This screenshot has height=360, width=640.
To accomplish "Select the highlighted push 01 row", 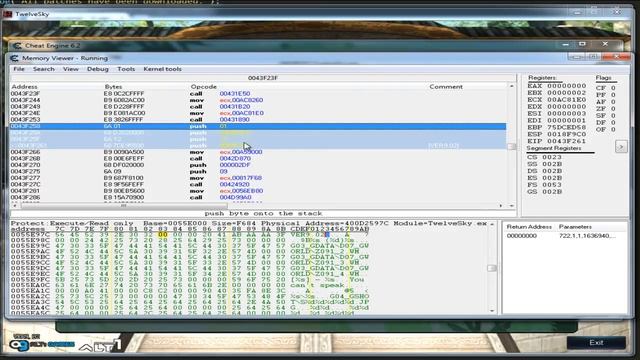I will click(x=258, y=126).
